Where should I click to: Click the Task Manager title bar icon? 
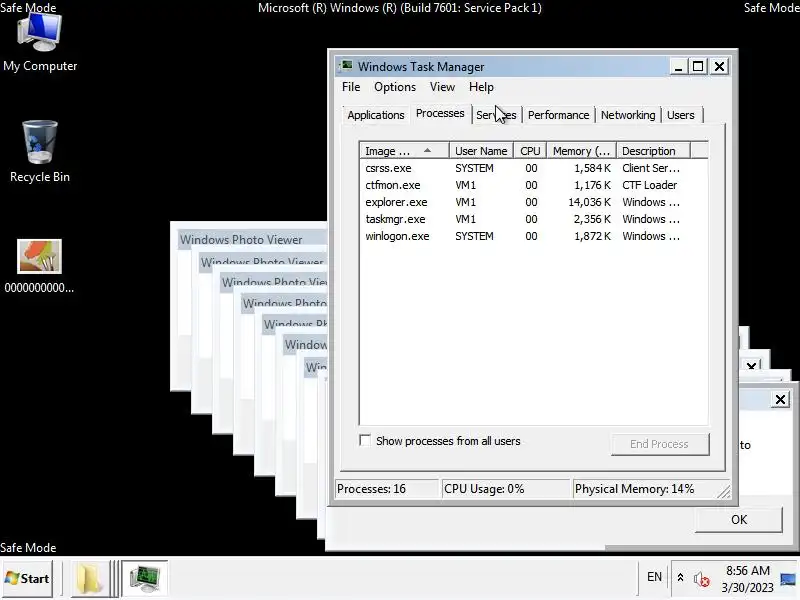[x=347, y=66]
